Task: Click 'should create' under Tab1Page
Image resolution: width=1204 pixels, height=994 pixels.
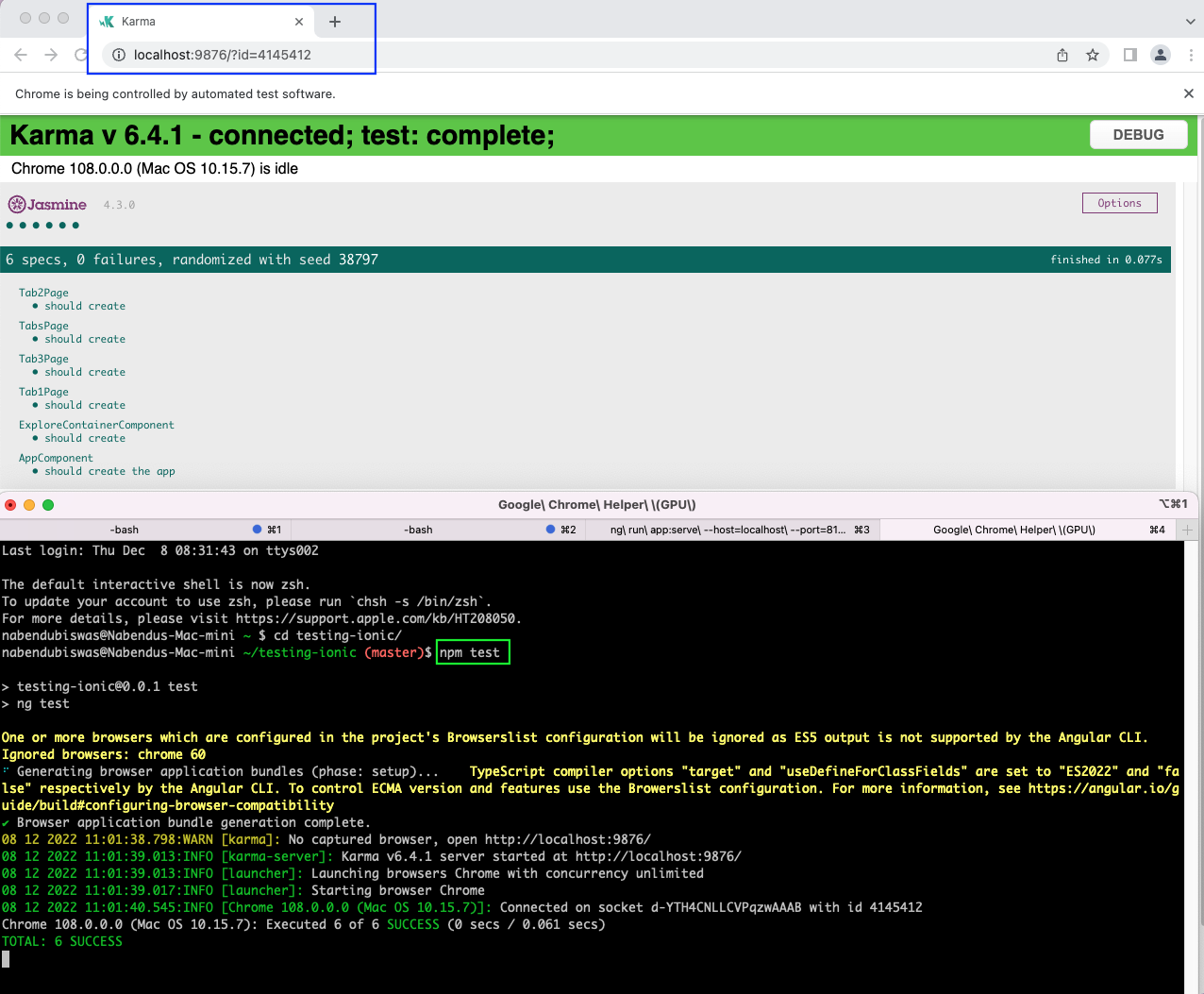Action: click(x=85, y=405)
